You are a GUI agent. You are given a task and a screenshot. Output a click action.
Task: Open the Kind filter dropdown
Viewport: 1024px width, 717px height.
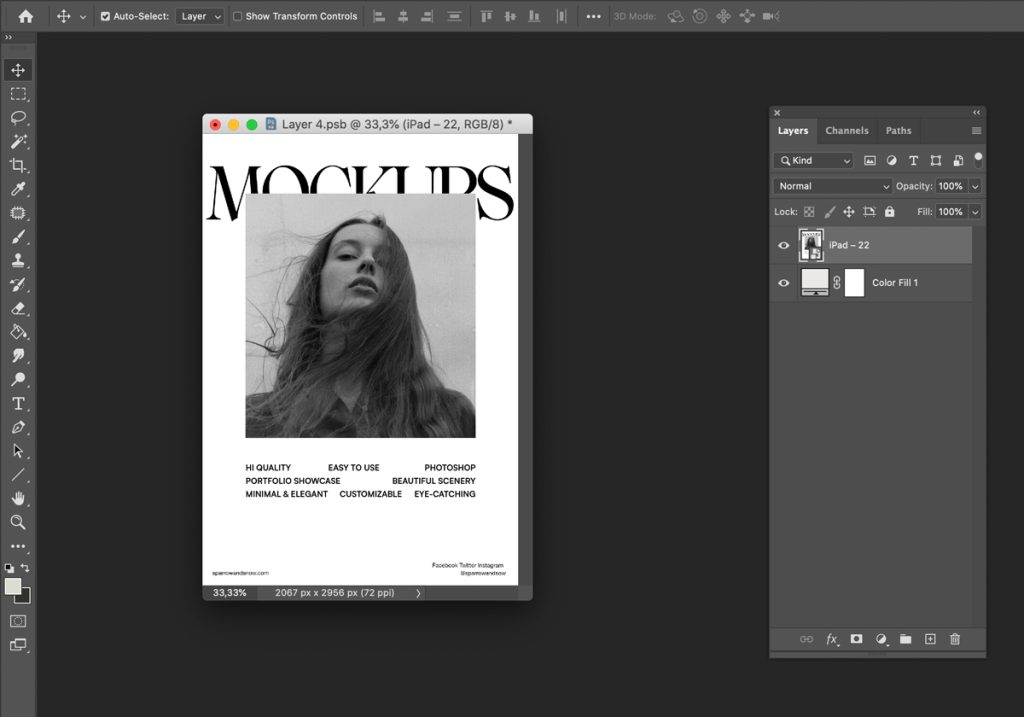814,161
